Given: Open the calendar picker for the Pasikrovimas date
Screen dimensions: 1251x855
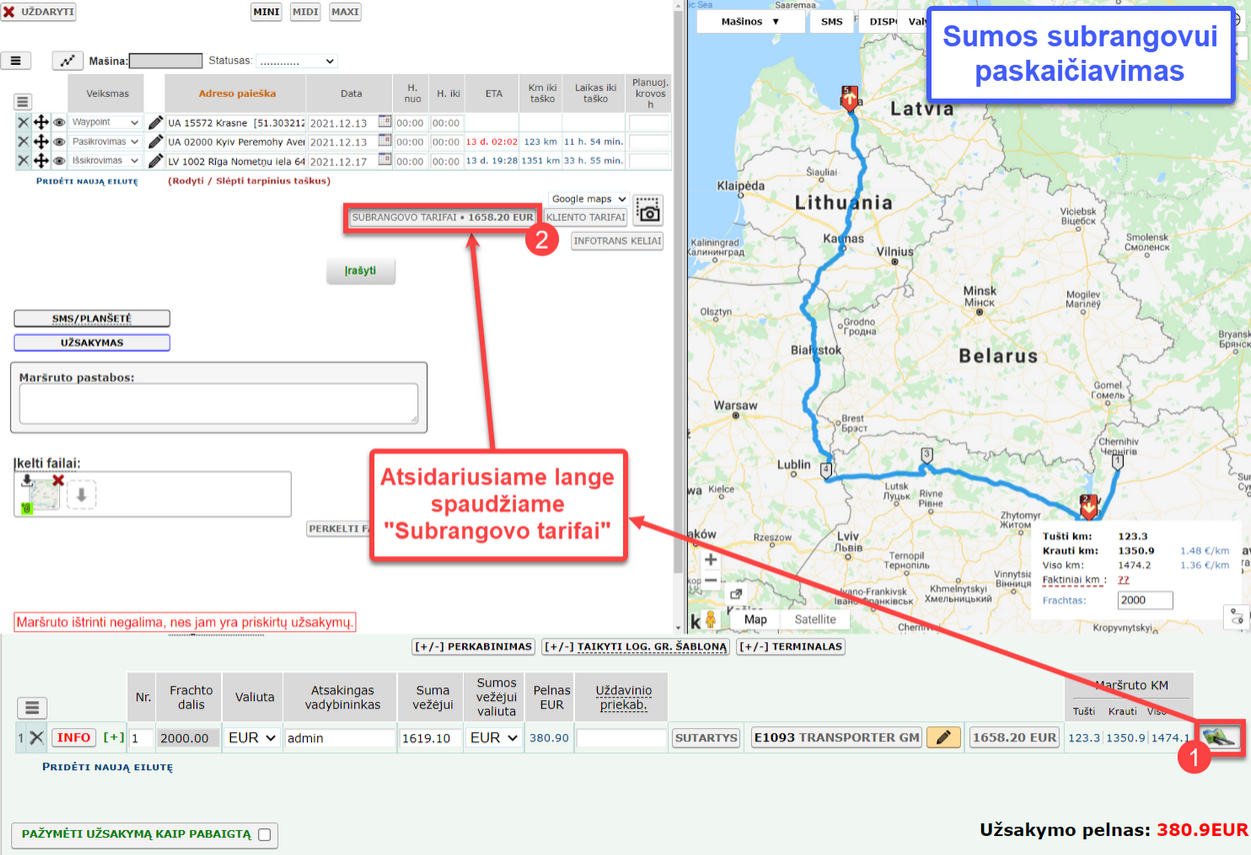Looking at the screenshot, I should click(x=385, y=141).
